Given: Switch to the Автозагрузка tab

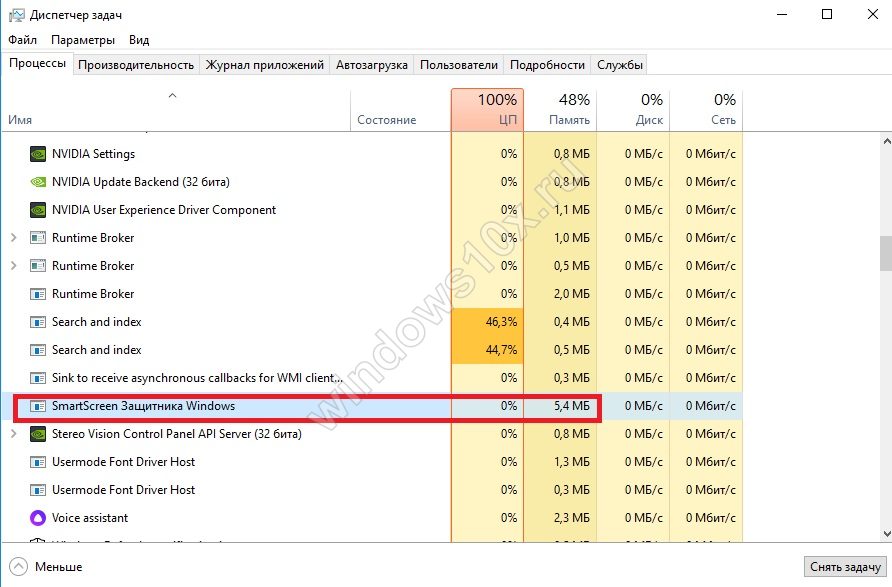Looking at the screenshot, I should [371, 65].
